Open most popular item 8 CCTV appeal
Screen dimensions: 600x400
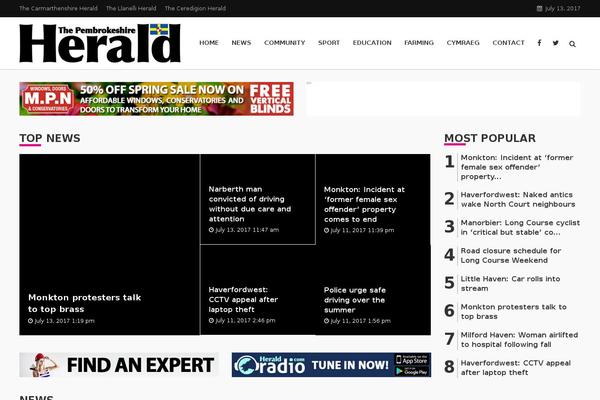point(515,367)
